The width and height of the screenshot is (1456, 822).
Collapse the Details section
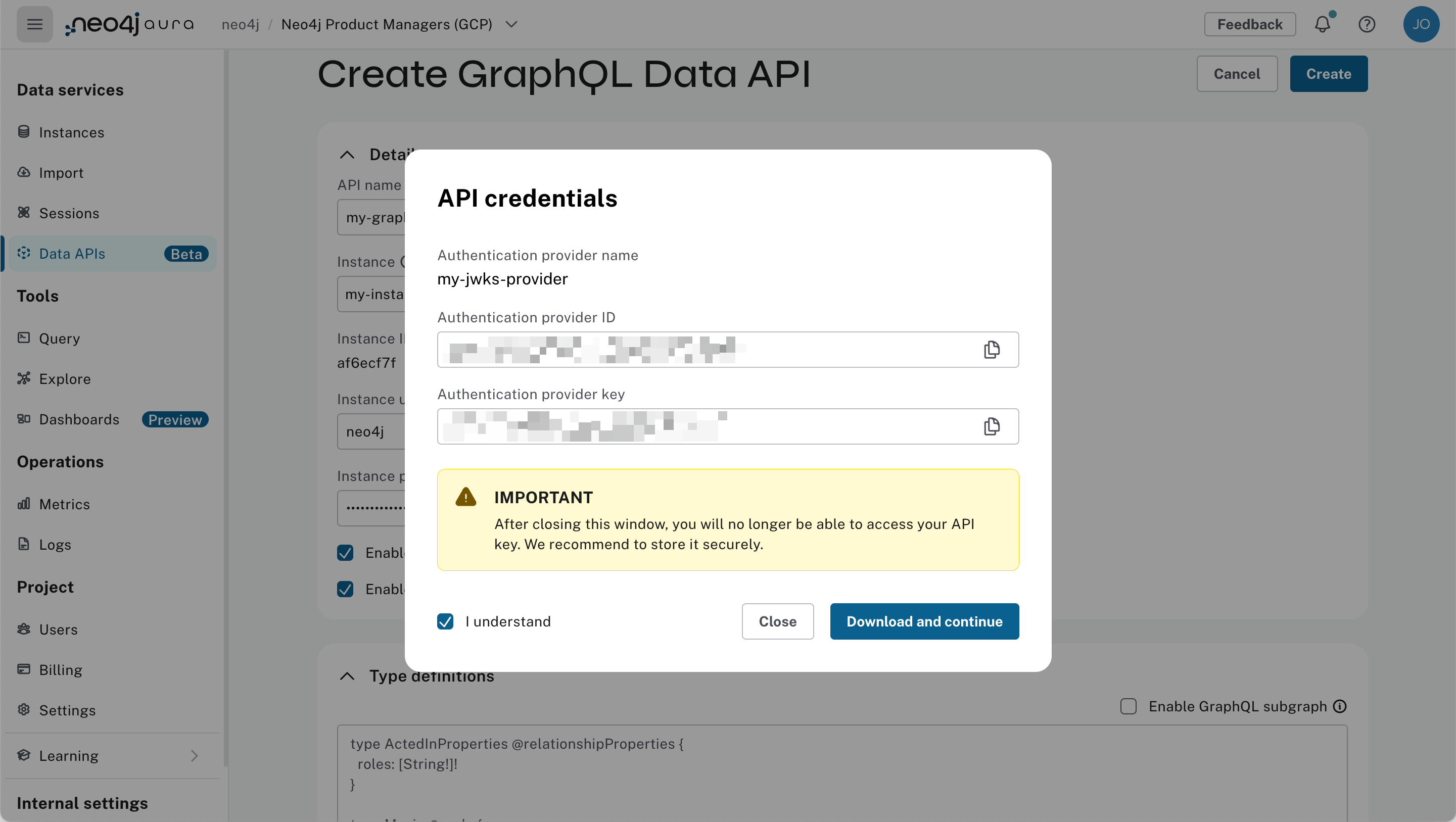pyautogui.click(x=347, y=155)
